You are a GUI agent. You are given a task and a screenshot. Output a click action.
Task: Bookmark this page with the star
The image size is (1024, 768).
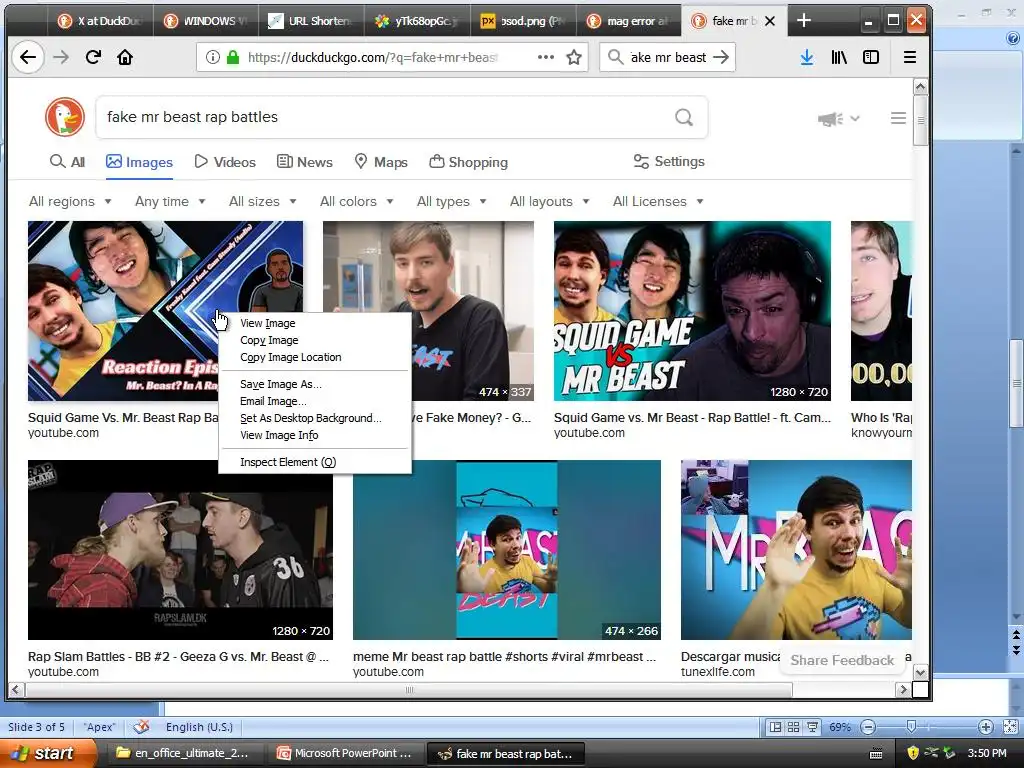(574, 57)
